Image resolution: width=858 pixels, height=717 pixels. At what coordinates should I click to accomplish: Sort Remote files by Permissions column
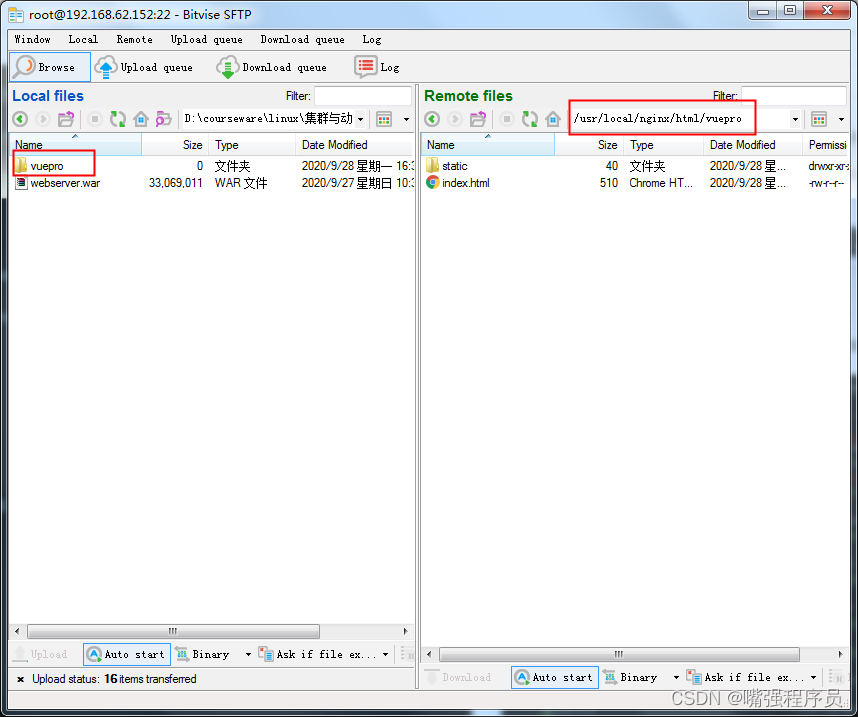coord(826,145)
